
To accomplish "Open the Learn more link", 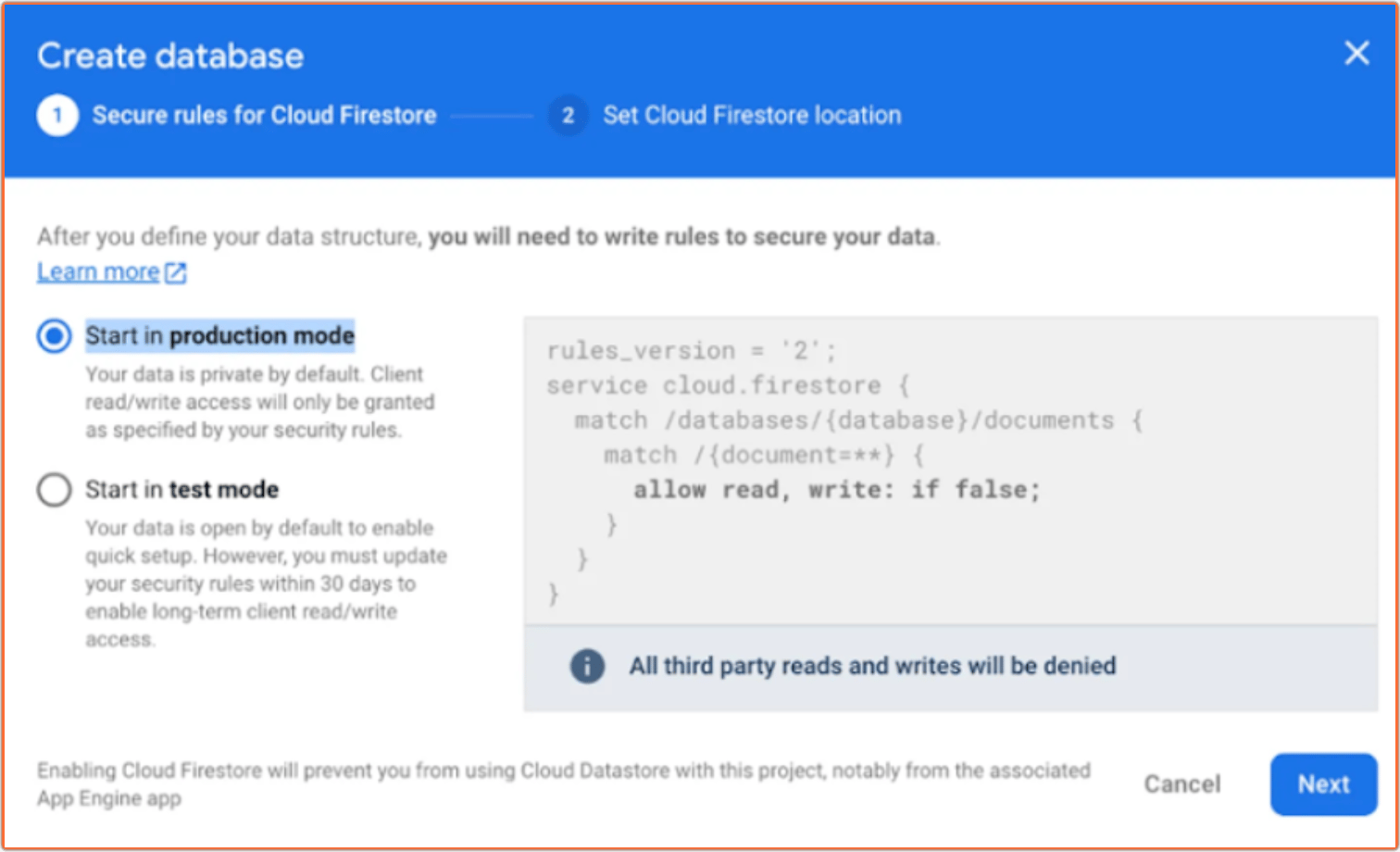I will click(98, 272).
